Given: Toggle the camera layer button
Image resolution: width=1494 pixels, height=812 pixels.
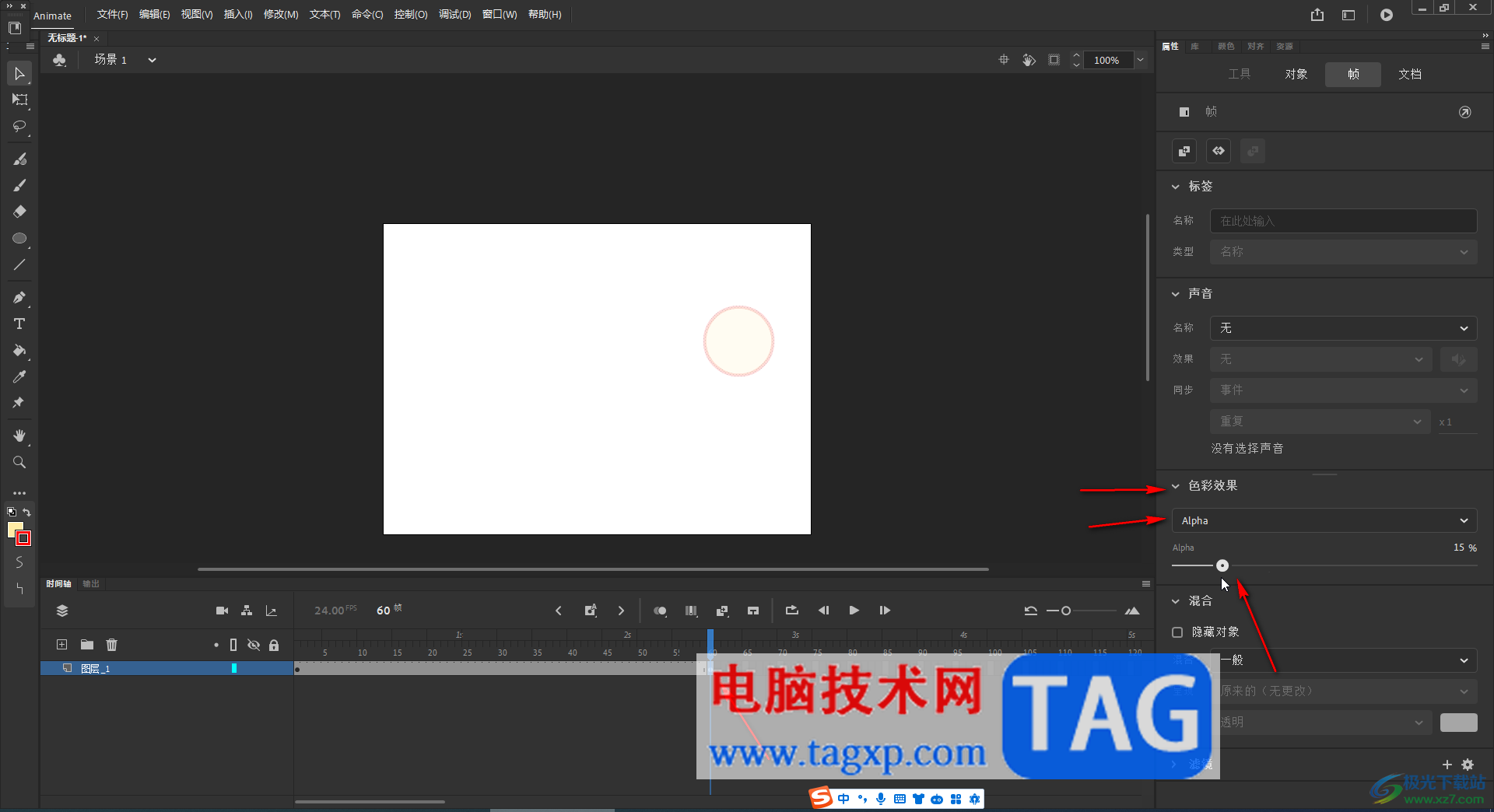Looking at the screenshot, I should (223, 611).
